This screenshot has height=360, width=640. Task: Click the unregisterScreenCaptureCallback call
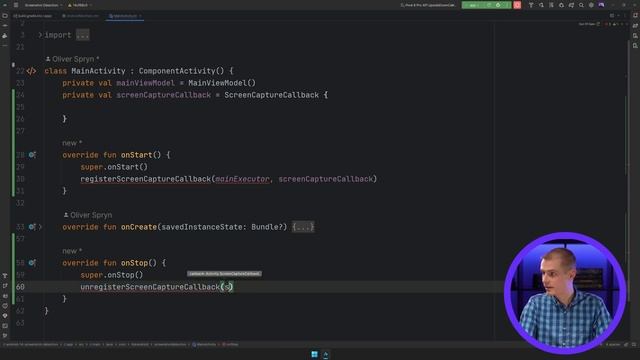point(150,287)
